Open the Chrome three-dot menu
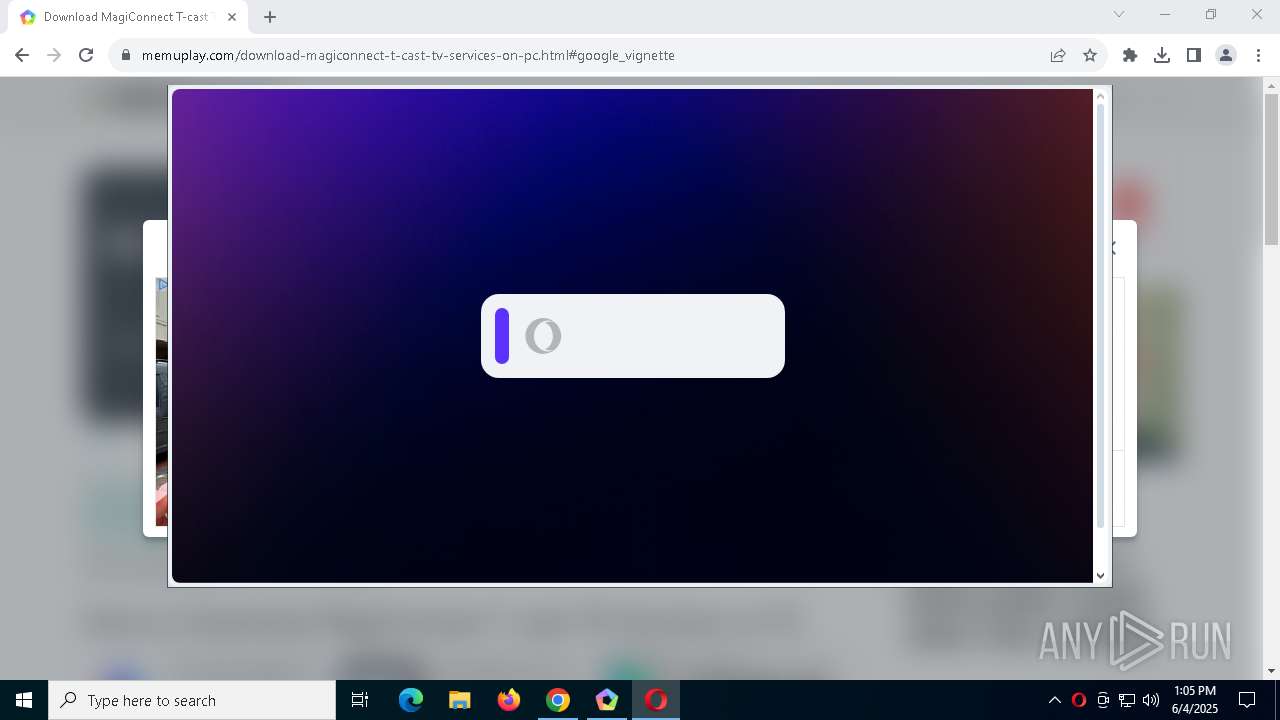1280x720 pixels. [x=1258, y=55]
